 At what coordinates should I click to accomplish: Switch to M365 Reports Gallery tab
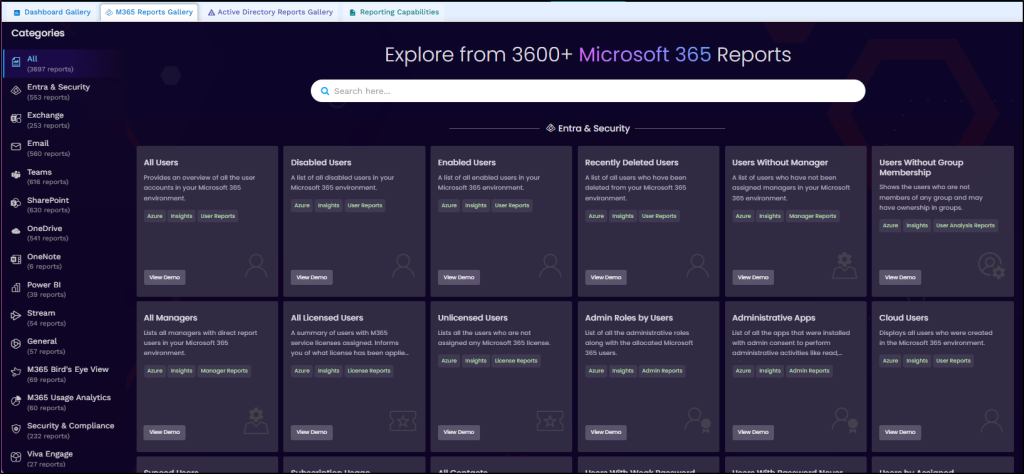[149, 12]
